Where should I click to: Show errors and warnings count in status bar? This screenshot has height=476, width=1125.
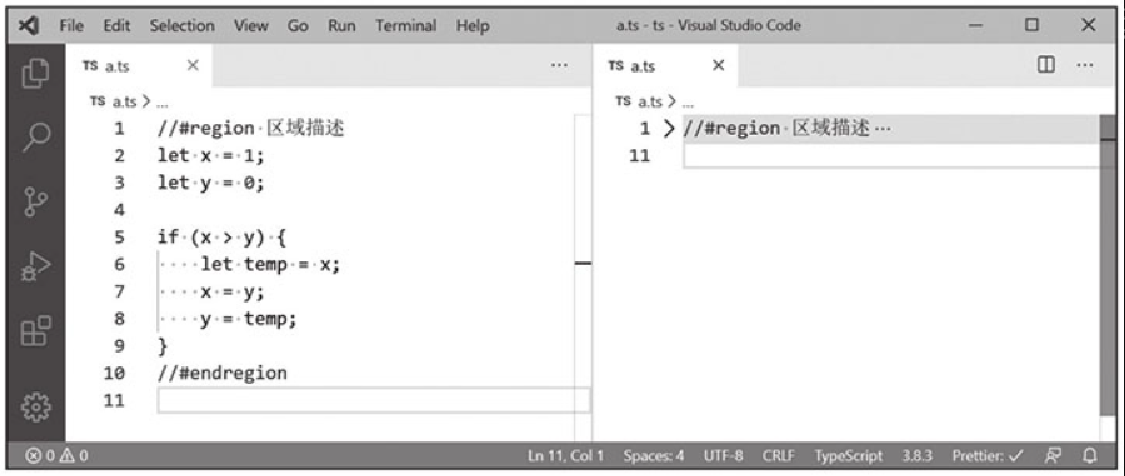[x=57, y=455]
